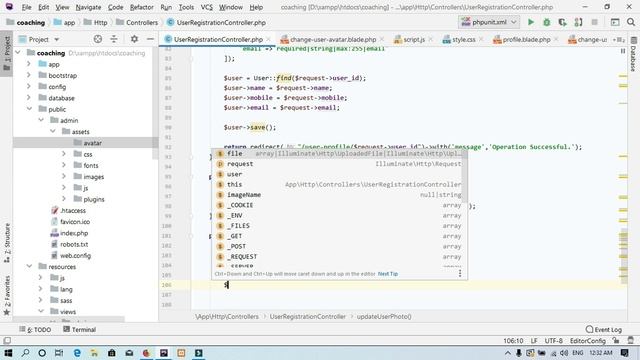Start debugging with the bug icon
This screenshot has height=360, width=640.
tap(547, 22)
